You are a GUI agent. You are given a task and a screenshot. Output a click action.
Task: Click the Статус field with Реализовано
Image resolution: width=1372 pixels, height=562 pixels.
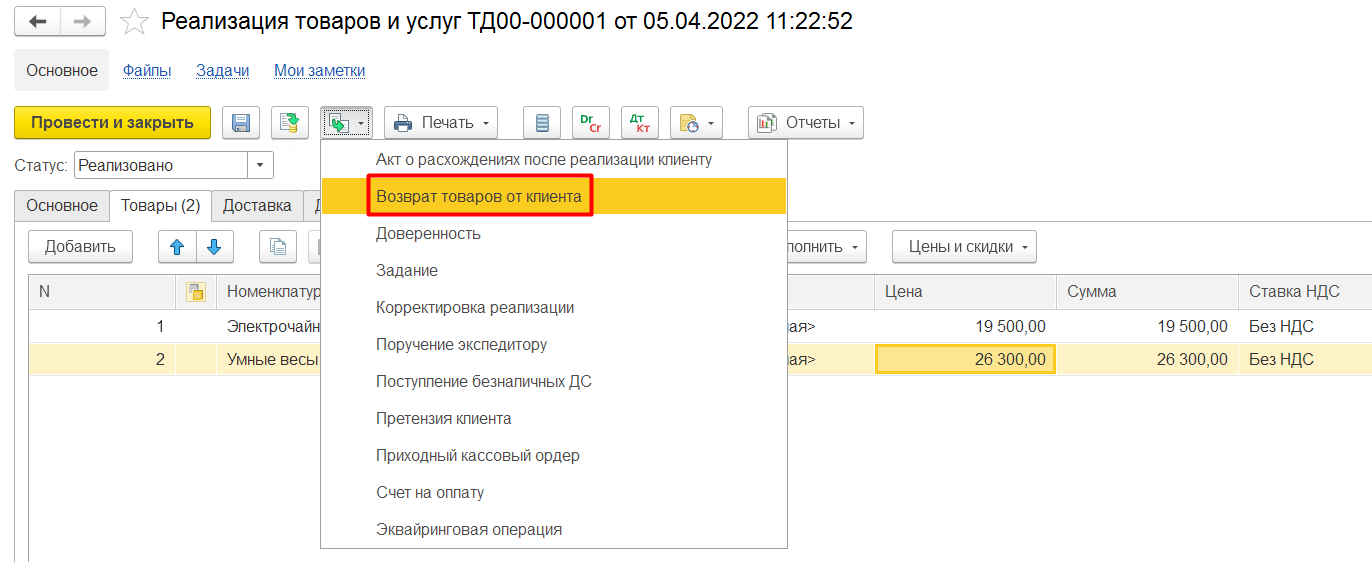point(161,165)
